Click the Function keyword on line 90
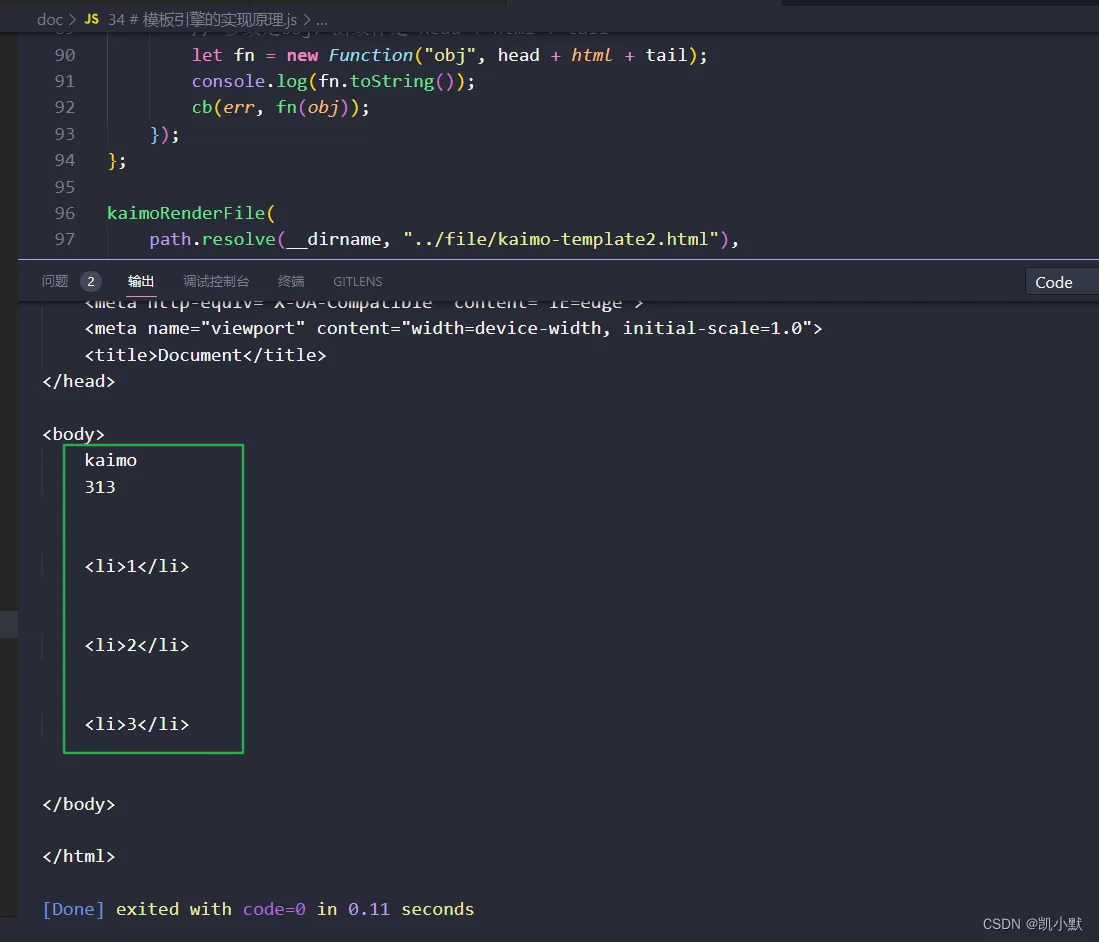 click(x=370, y=56)
